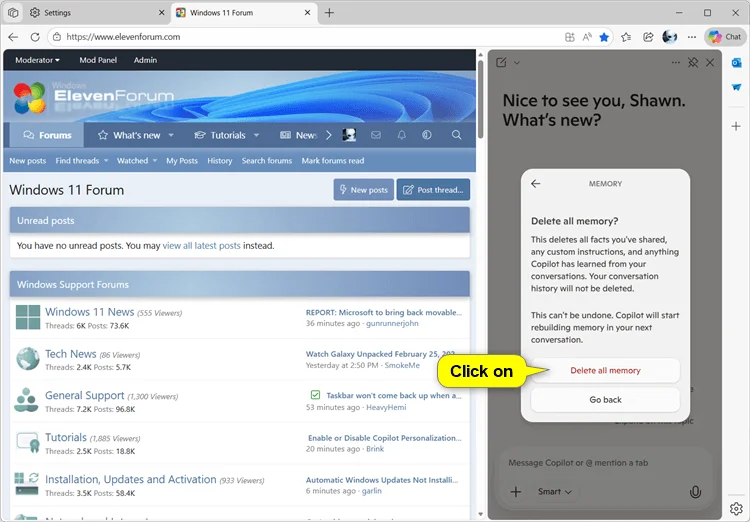Open browser Settings and more ellipsis
Screen dimensions: 750x522
pyautogui.click(x=692, y=37)
